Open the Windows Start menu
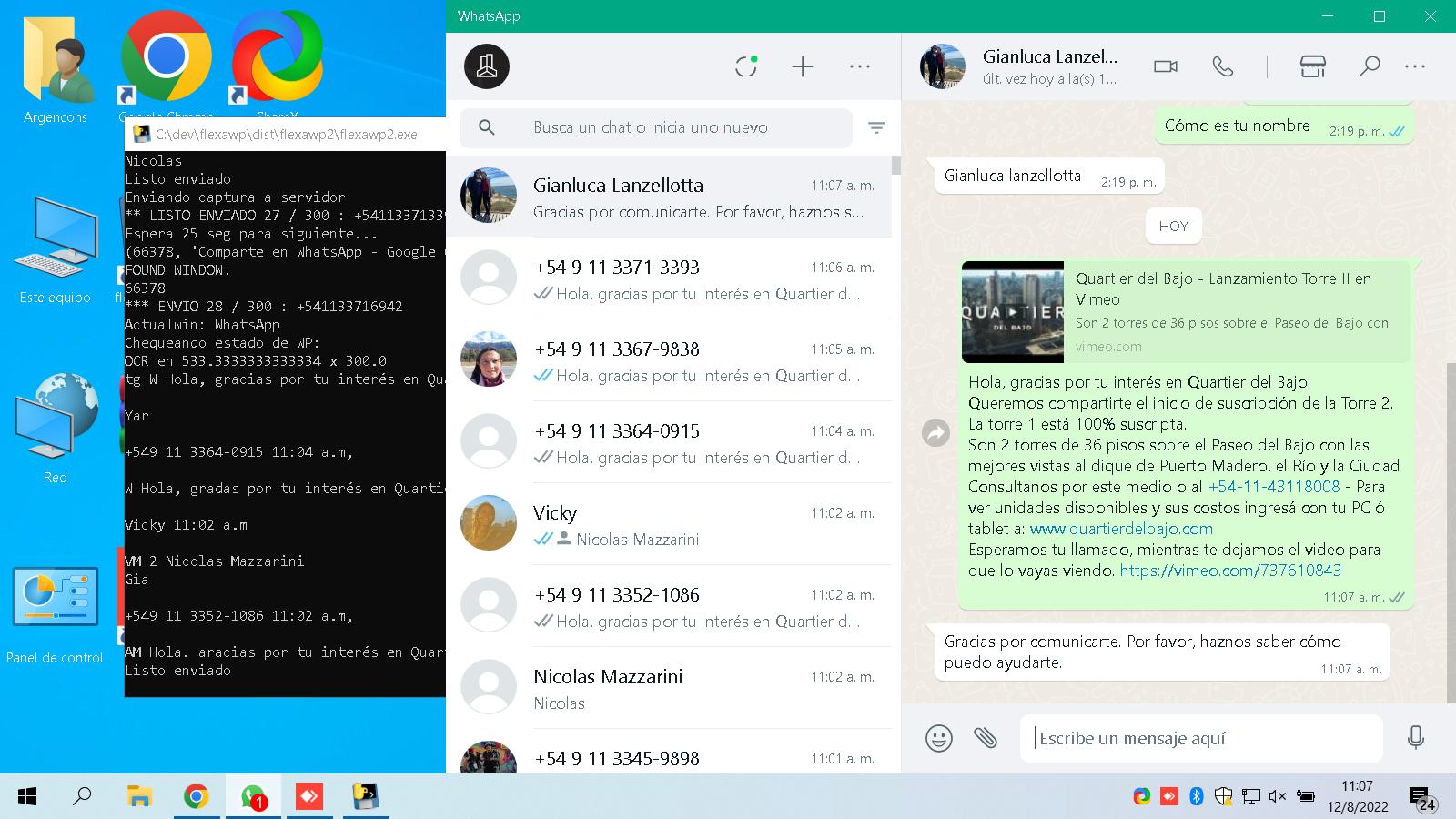1456x819 pixels. click(27, 797)
